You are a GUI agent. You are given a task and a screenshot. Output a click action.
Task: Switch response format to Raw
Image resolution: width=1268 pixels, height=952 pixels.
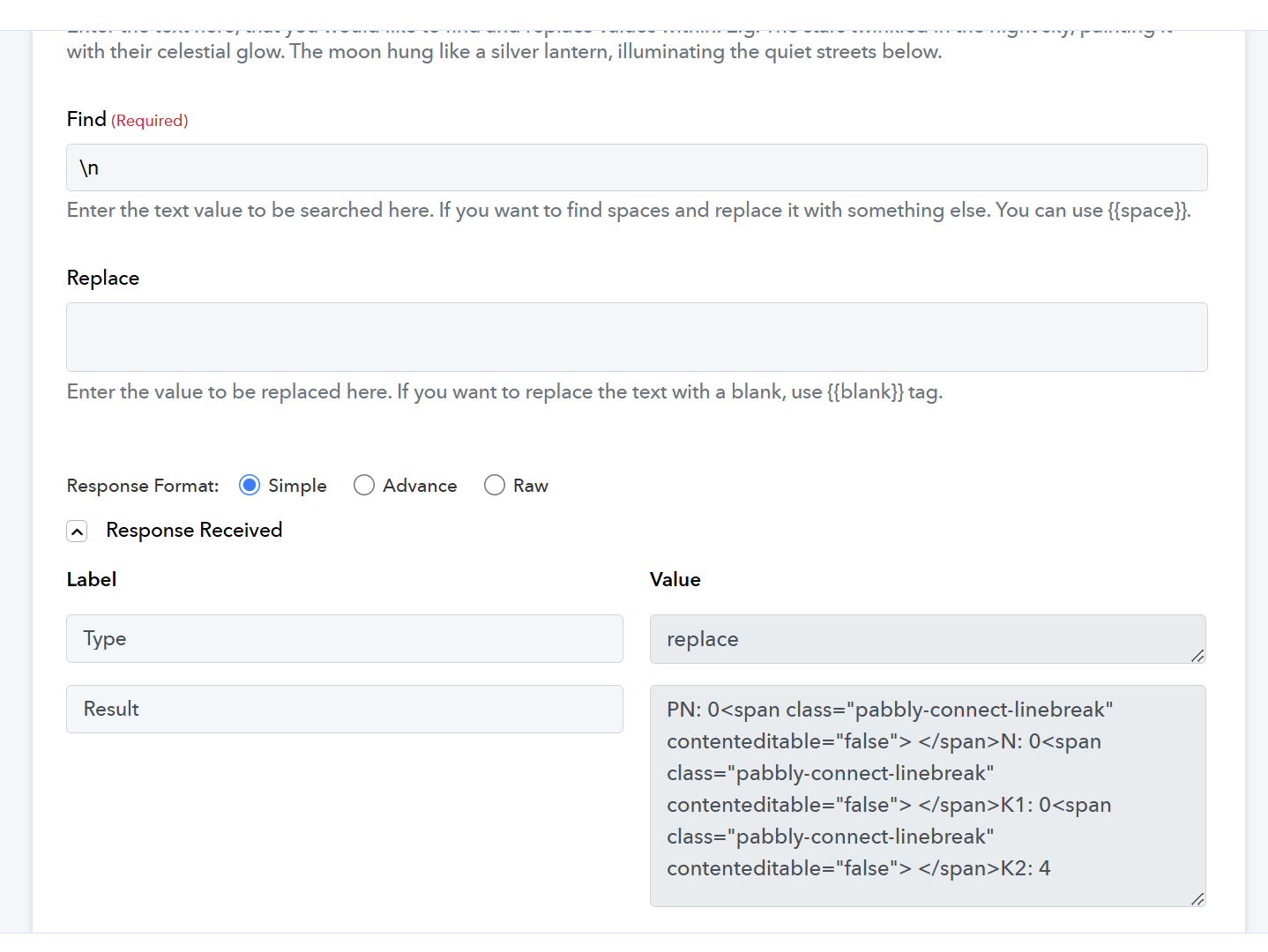coord(495,486)
